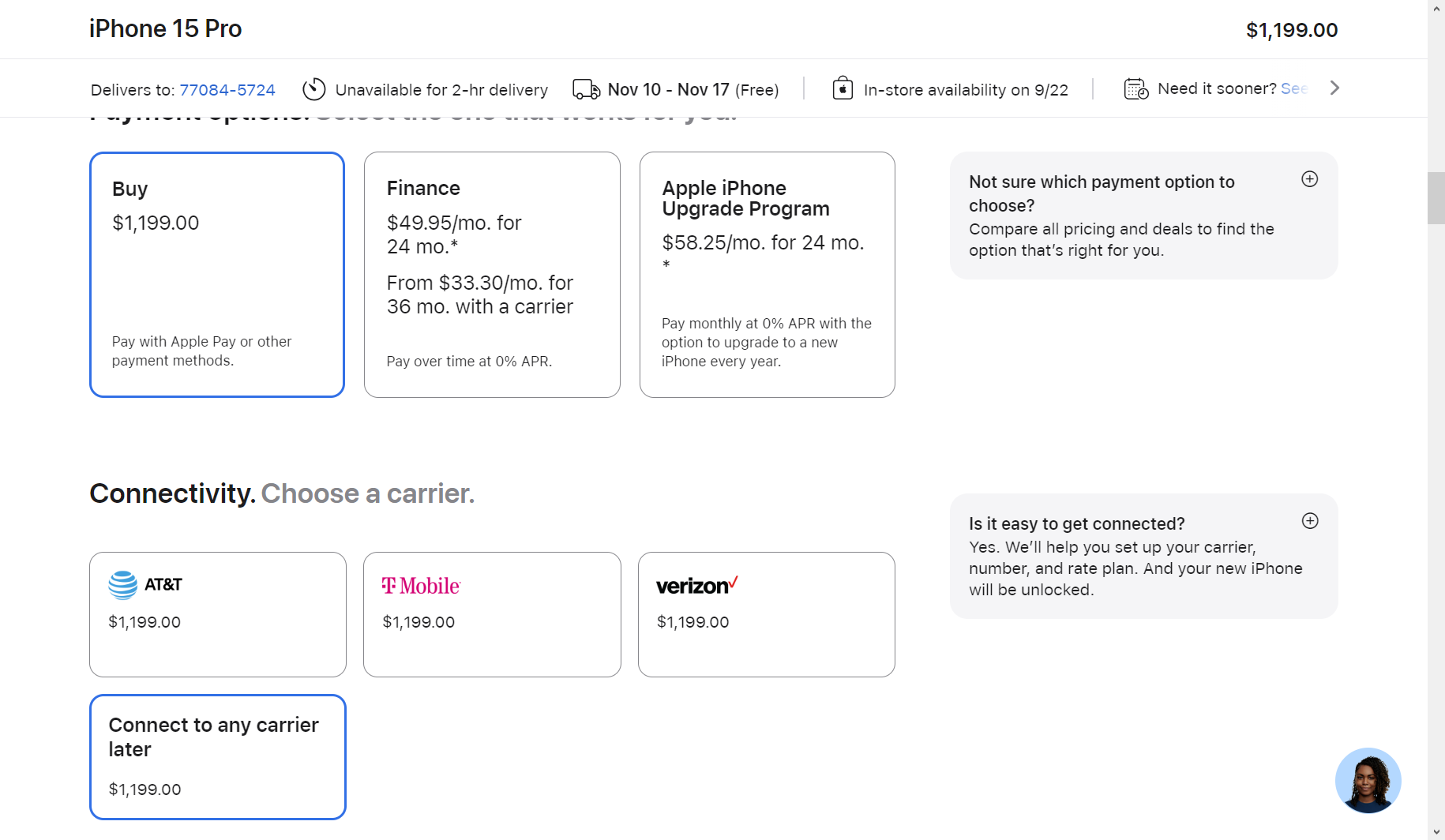Click the delivery truck icon
1445x840 pixels.
(x=586, y=89)
